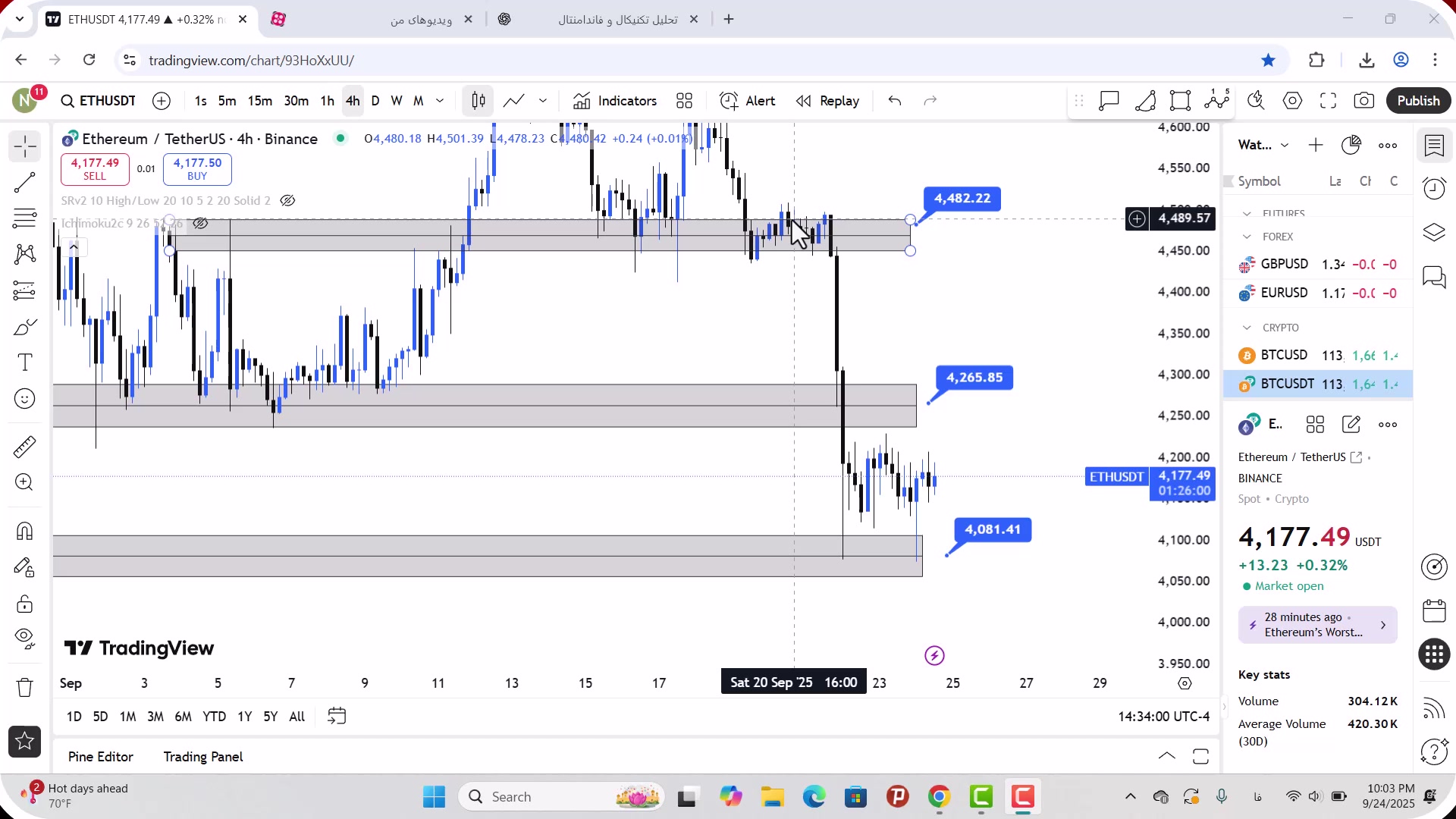
Task: Open go to date calendar icon
Action: pos(337,717)
